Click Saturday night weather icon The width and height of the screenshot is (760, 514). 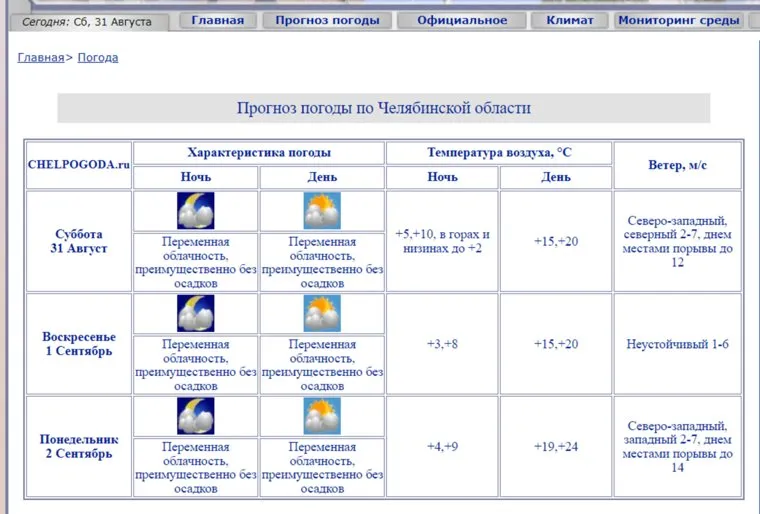coord(196,211)
